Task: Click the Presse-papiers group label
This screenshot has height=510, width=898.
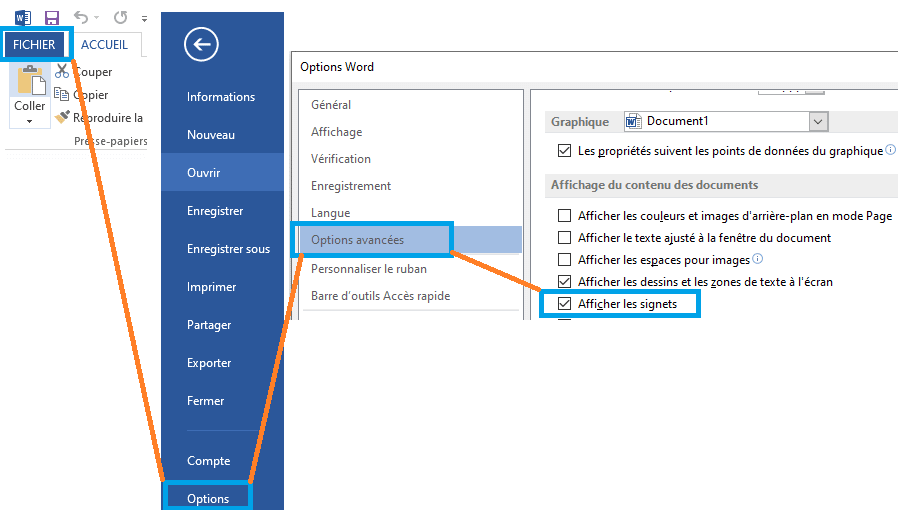Action: (x=111, y=141)
